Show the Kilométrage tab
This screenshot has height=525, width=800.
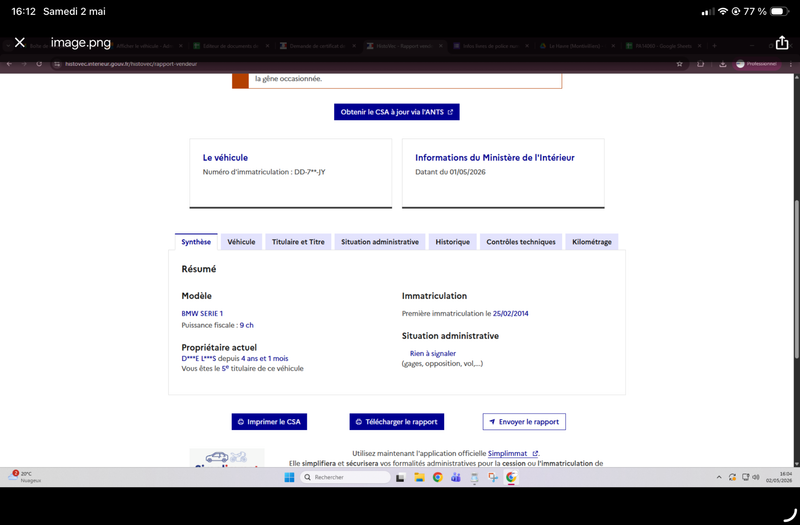(x=592, y=242)
